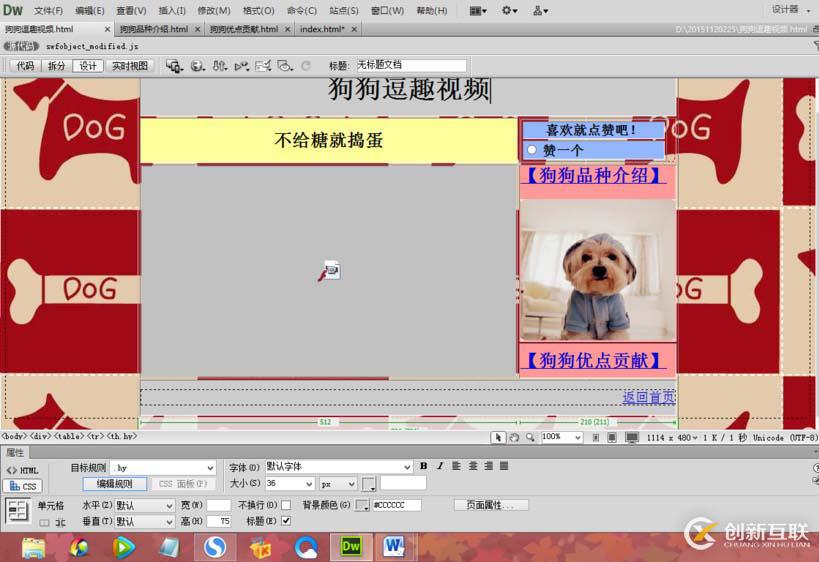819x562 pixels.
Task: Apply bold with the B icon
Action: 424,466
